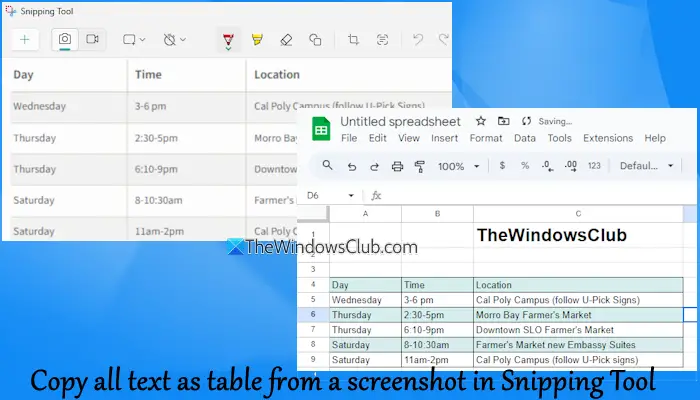The width and height of the screenshot is (700, 400).
Task: Click the Search the menus magnifier
Action: [x=328, y=166]
